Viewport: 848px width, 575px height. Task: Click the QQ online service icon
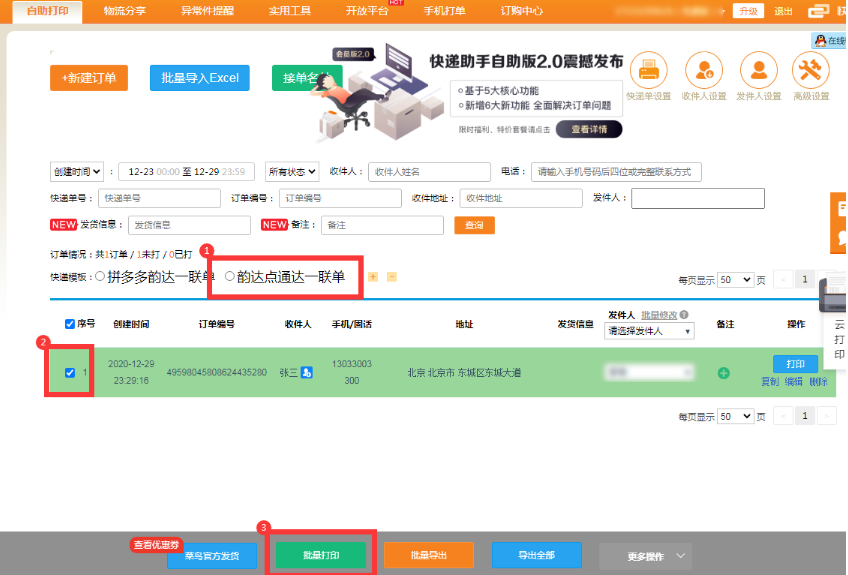(829, 41)
